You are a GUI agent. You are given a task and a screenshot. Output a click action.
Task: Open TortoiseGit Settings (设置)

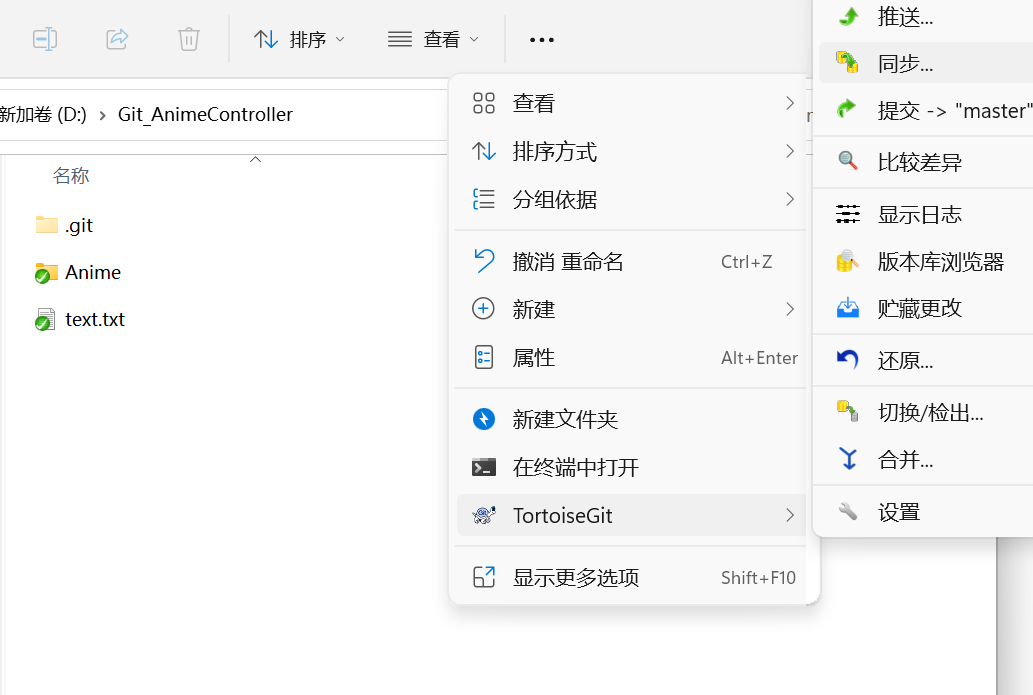point(898,512)
